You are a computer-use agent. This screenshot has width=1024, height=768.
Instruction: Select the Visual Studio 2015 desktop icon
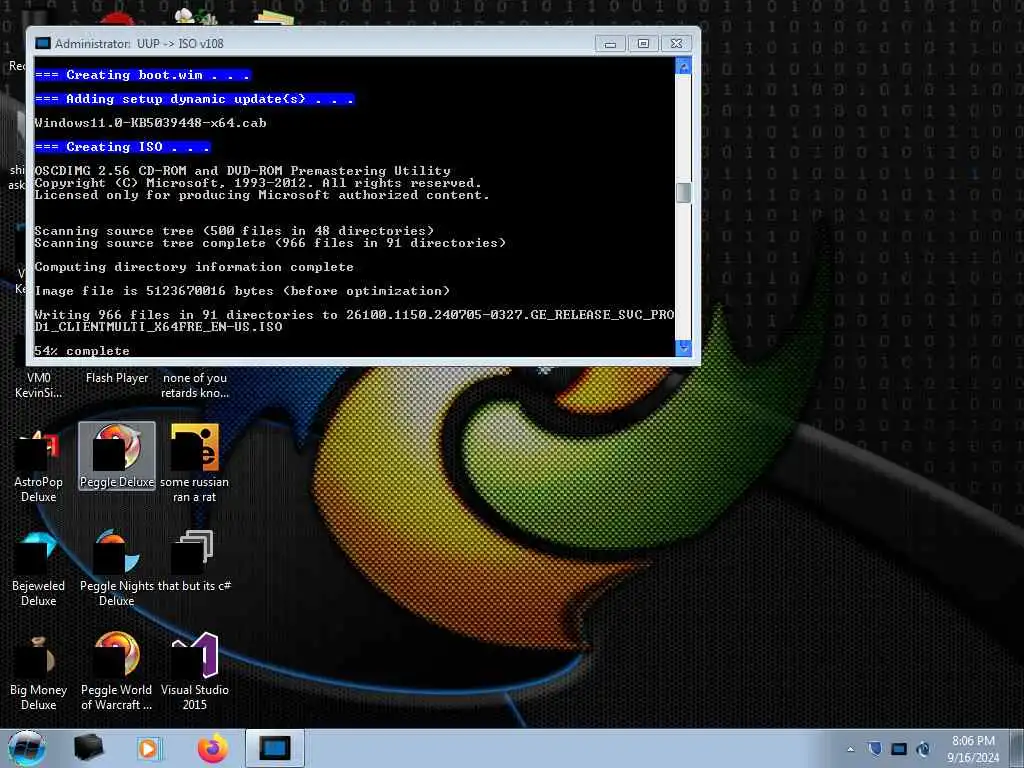195,673
